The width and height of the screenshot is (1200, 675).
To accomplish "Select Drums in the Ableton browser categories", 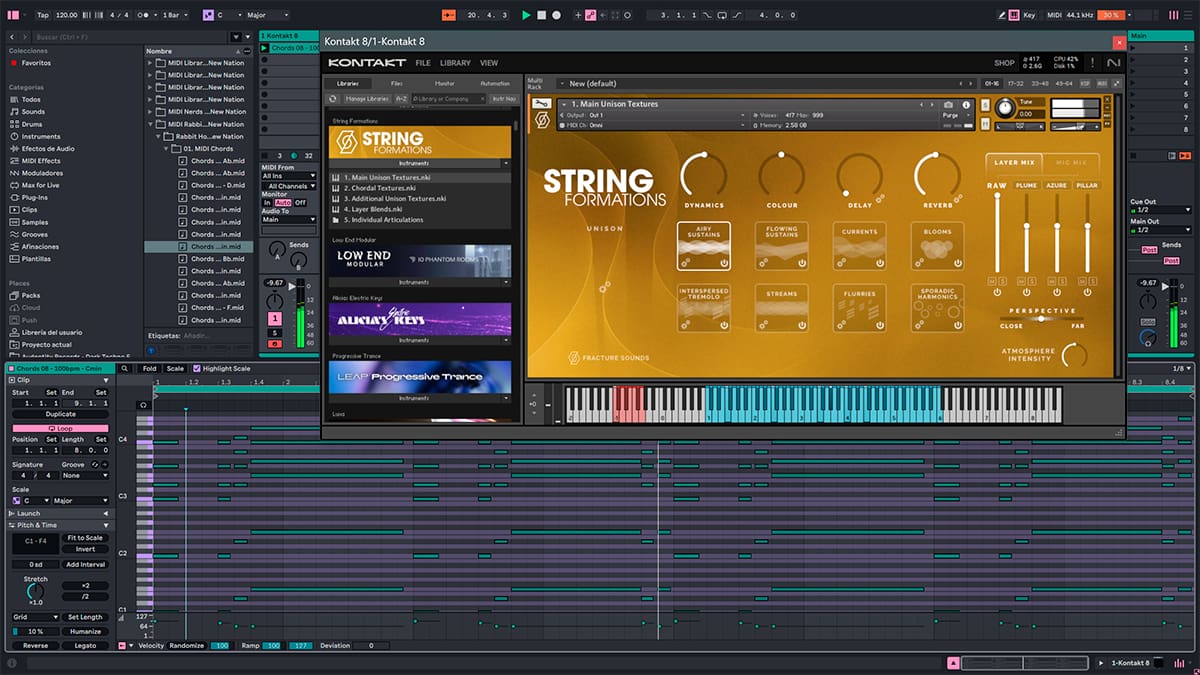I will click(x=33, y=124).
